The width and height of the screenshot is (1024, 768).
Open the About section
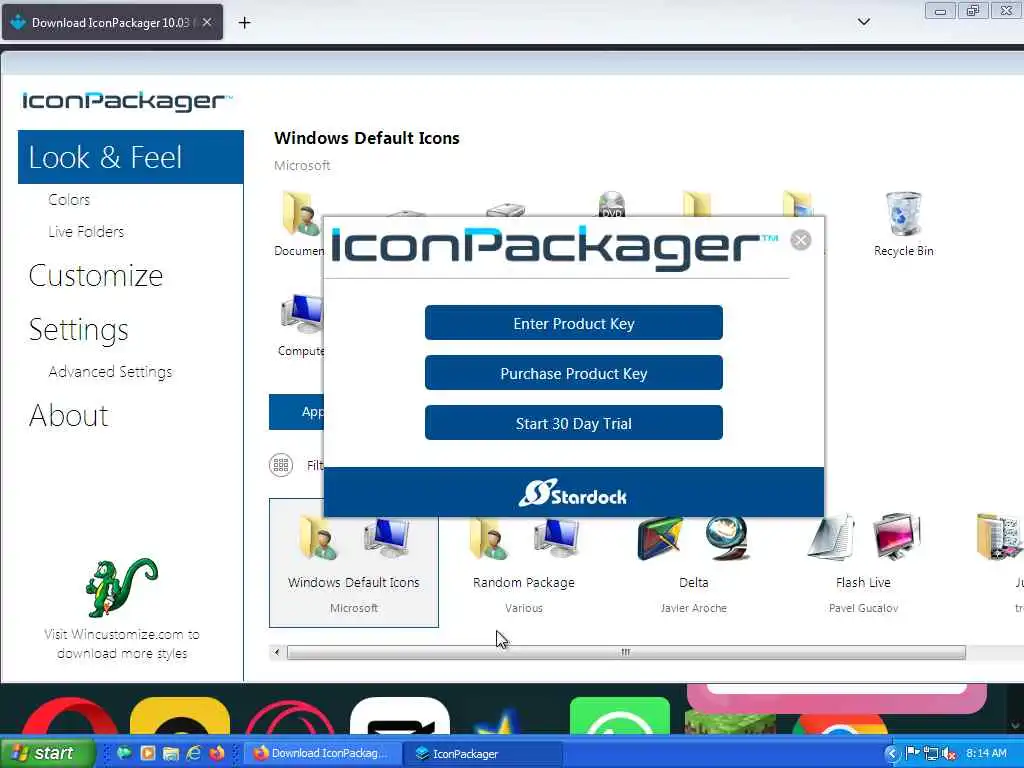tap(69, 415)
